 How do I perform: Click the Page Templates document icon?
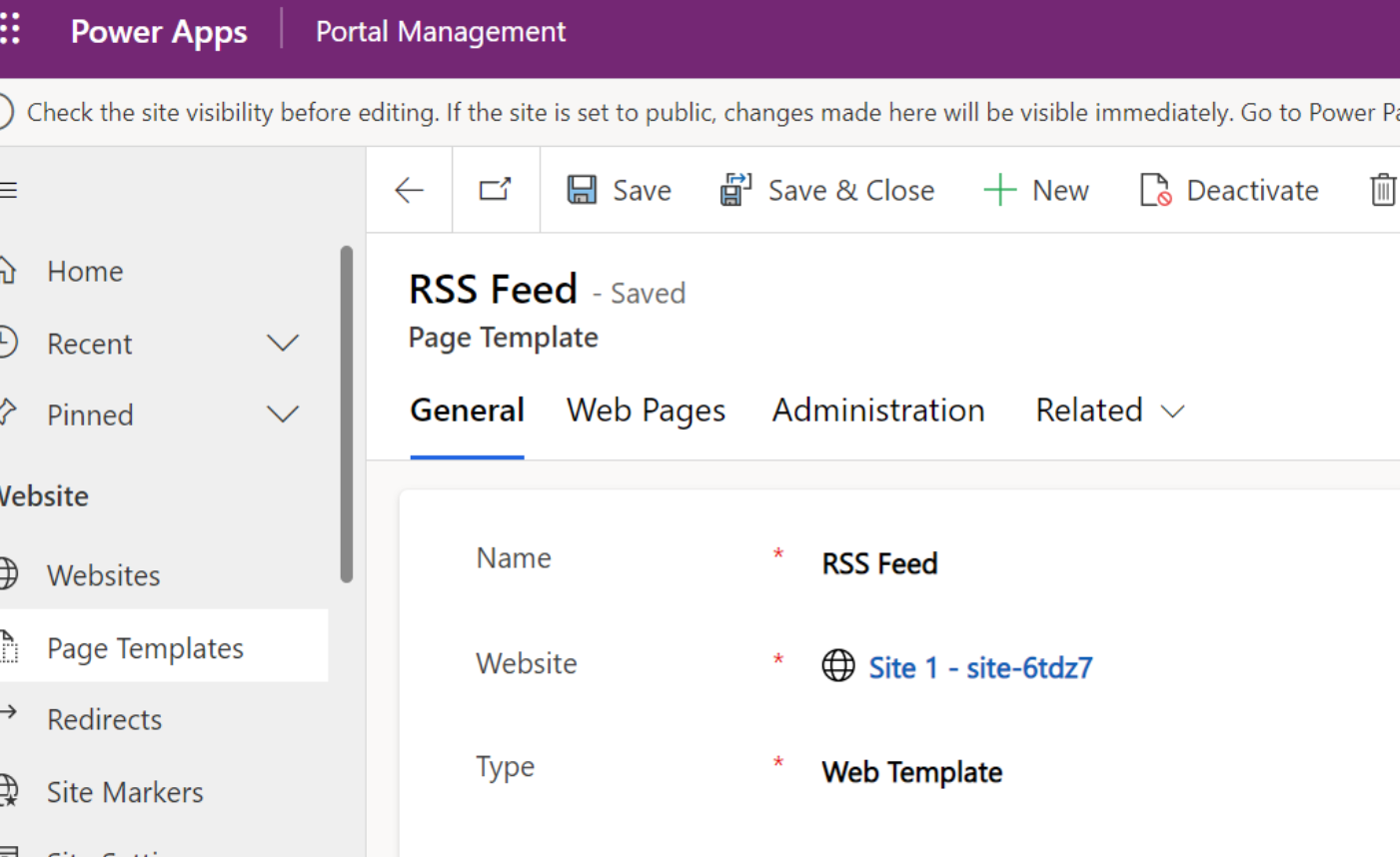click(8, 647)
